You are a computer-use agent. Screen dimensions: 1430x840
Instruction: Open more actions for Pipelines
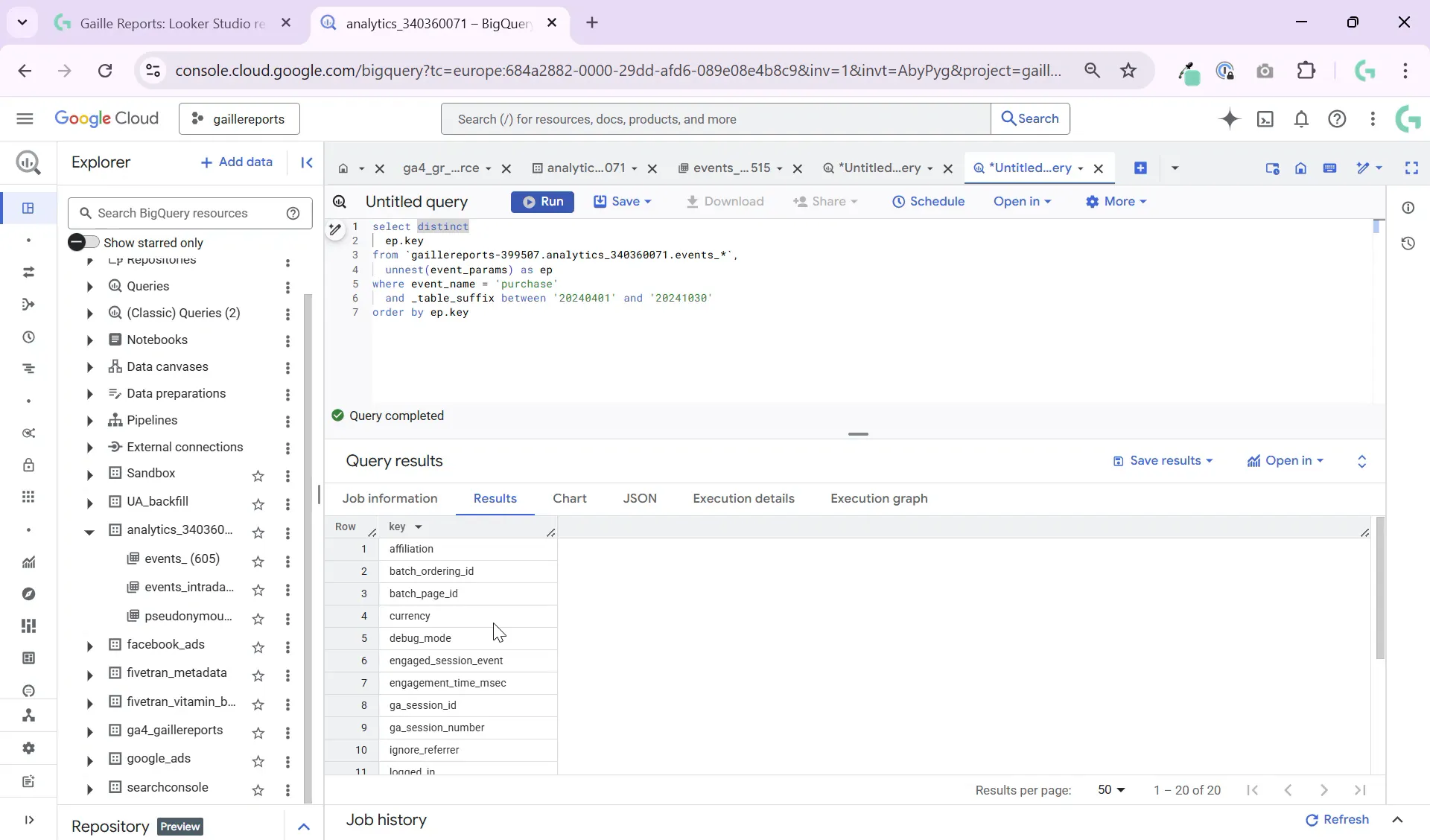pos(287,421)
